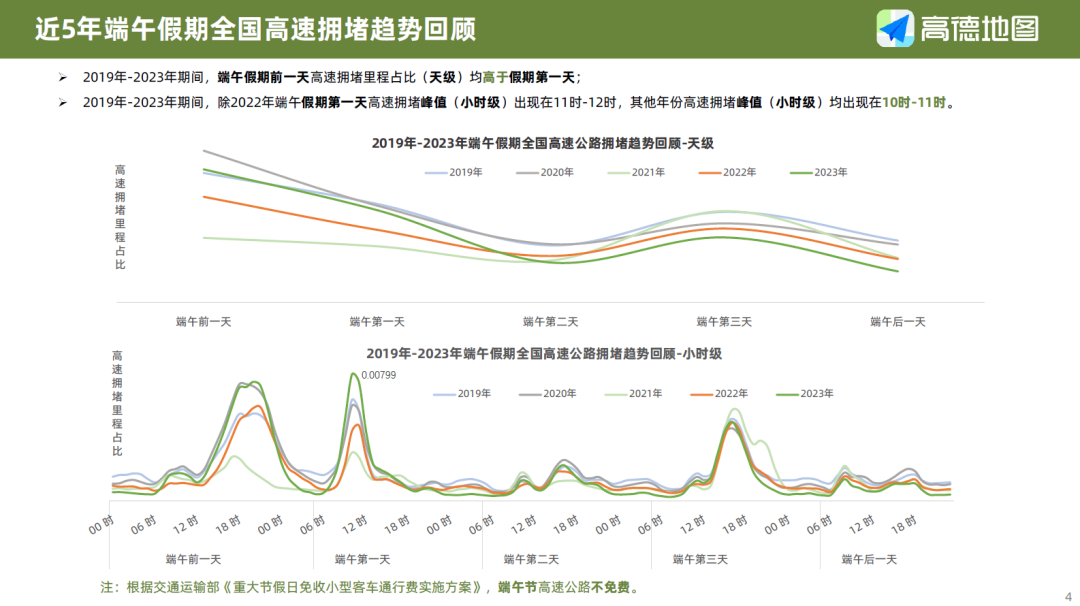Click 2022年 legend in daily chart

pos(727,172)
